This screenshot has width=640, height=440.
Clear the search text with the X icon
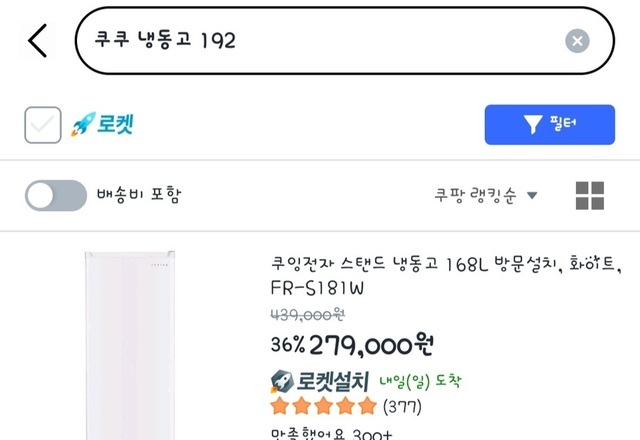tap(577, 41)
